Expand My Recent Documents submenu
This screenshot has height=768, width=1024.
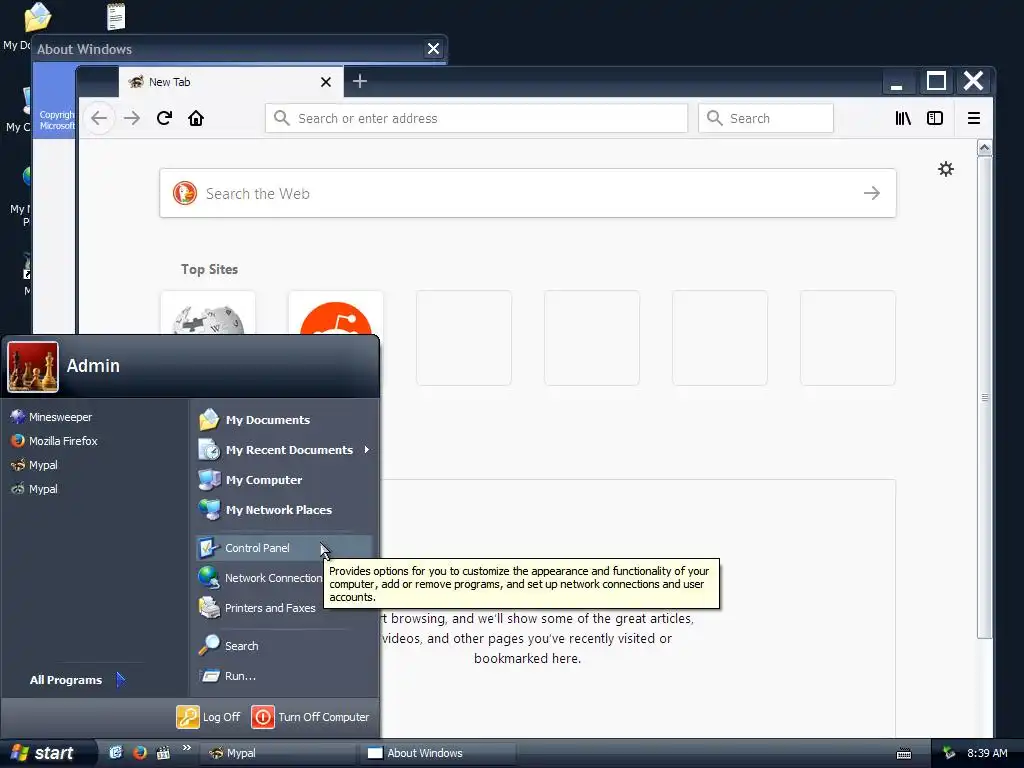coord(284,450)
